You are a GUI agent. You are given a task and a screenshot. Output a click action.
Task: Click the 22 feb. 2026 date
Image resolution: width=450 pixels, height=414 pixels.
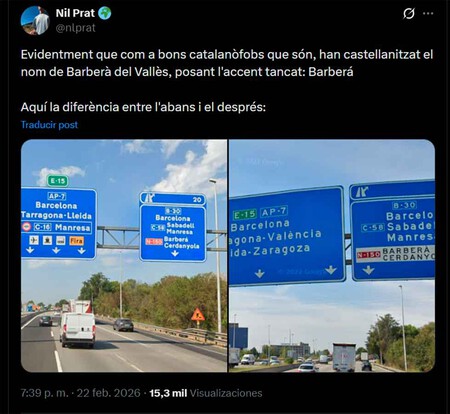click(x=109, y=393)
